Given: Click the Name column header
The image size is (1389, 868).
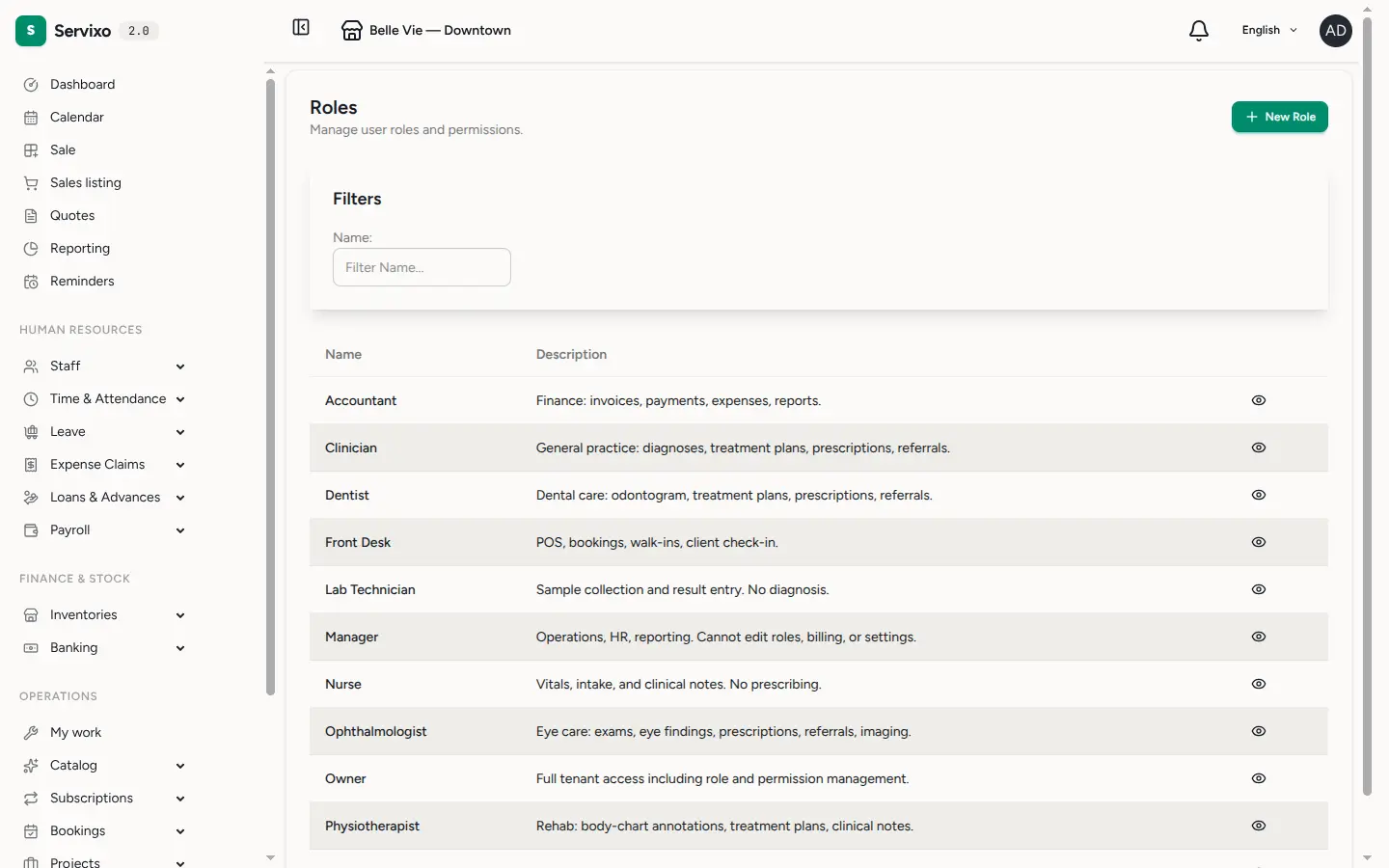Looking at the screenshot, I should [x=343, y=355].
